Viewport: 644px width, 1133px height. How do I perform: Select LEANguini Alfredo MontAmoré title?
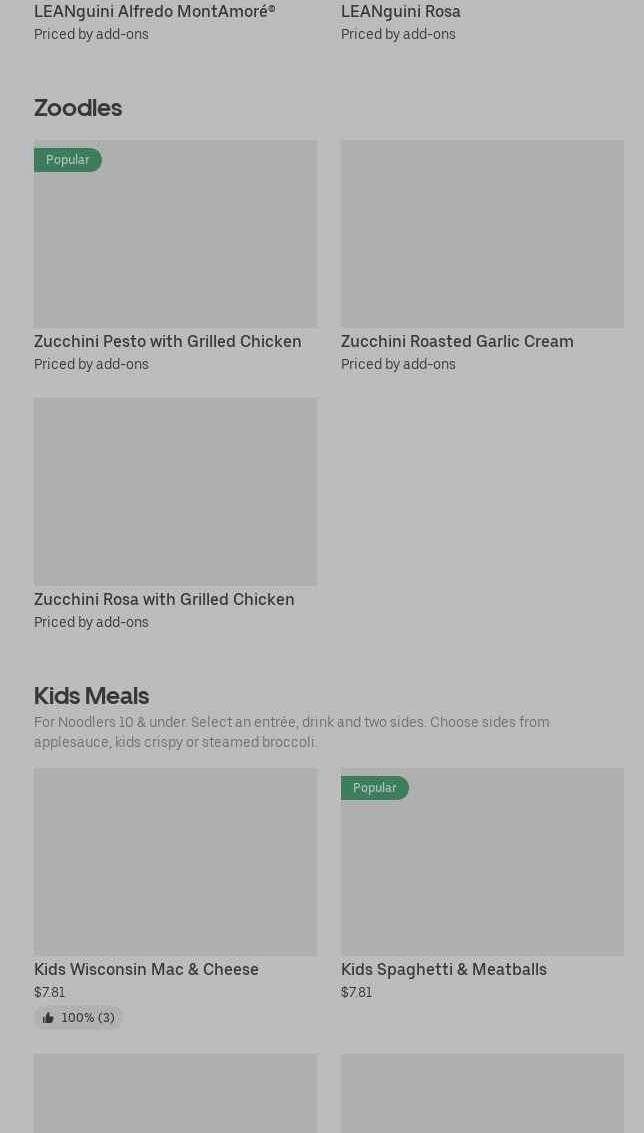(154, 12)
